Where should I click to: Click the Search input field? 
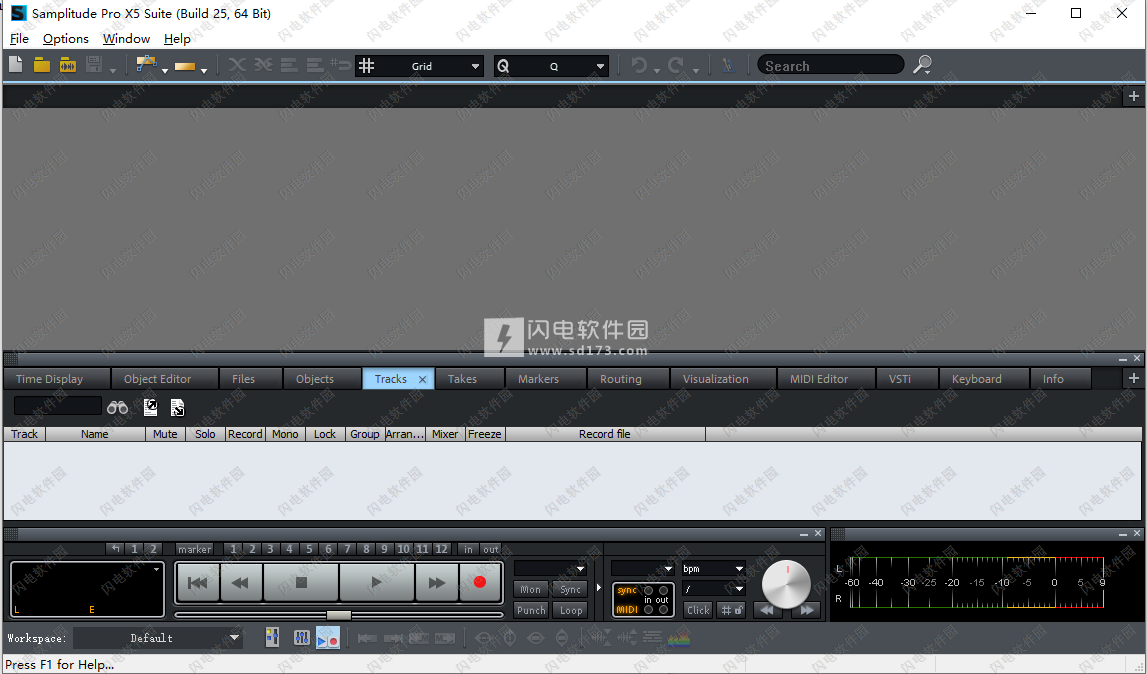[x=830, y=66]
